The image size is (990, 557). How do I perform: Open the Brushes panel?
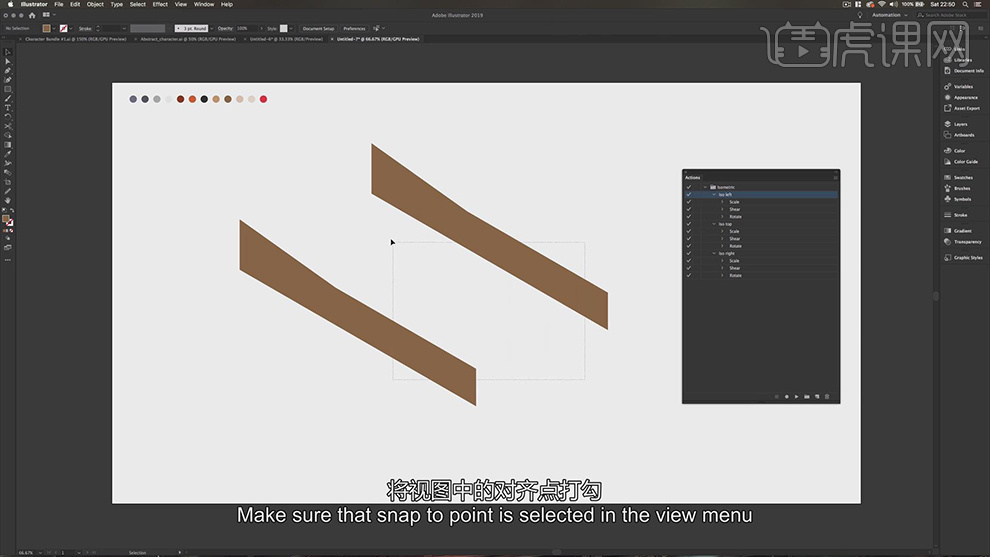[x=959, y=188]
